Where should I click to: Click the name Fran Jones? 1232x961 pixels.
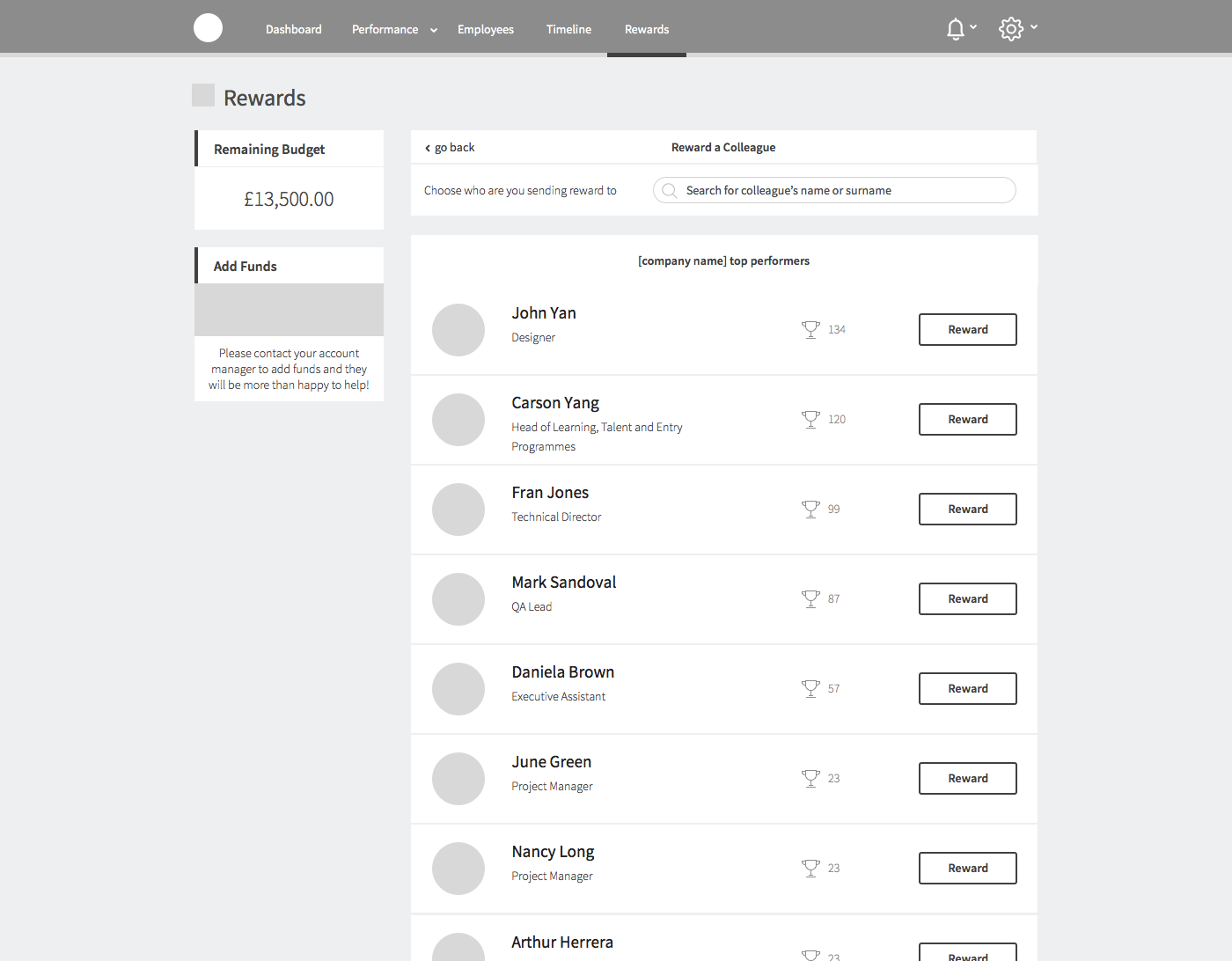pos(550,493)
